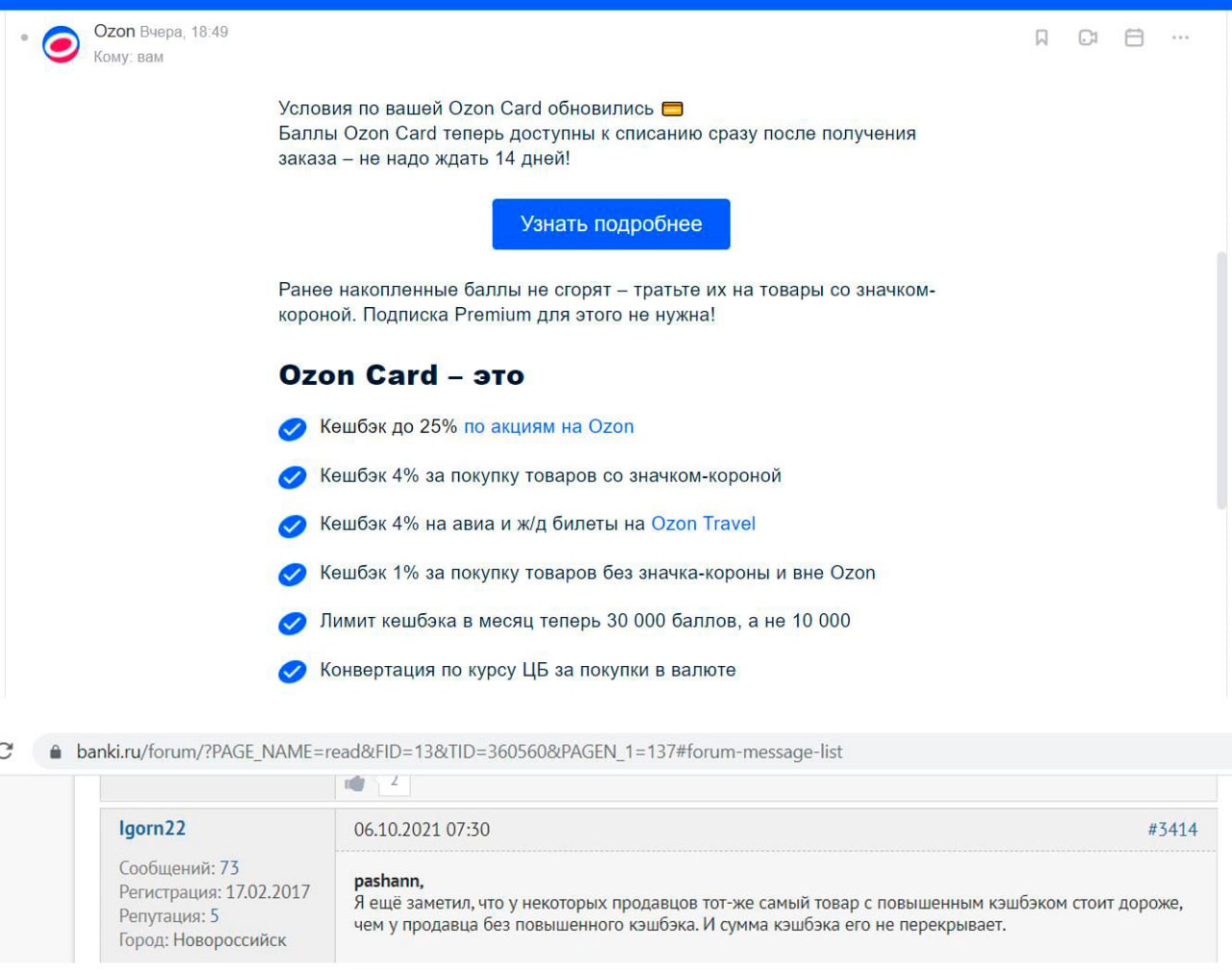The width and height of the screenshot is (1232, 973).
Task: Click the row "Кешбэк 1% за покупку товаров без значка-короны"
Action: [x=577, y=573]
